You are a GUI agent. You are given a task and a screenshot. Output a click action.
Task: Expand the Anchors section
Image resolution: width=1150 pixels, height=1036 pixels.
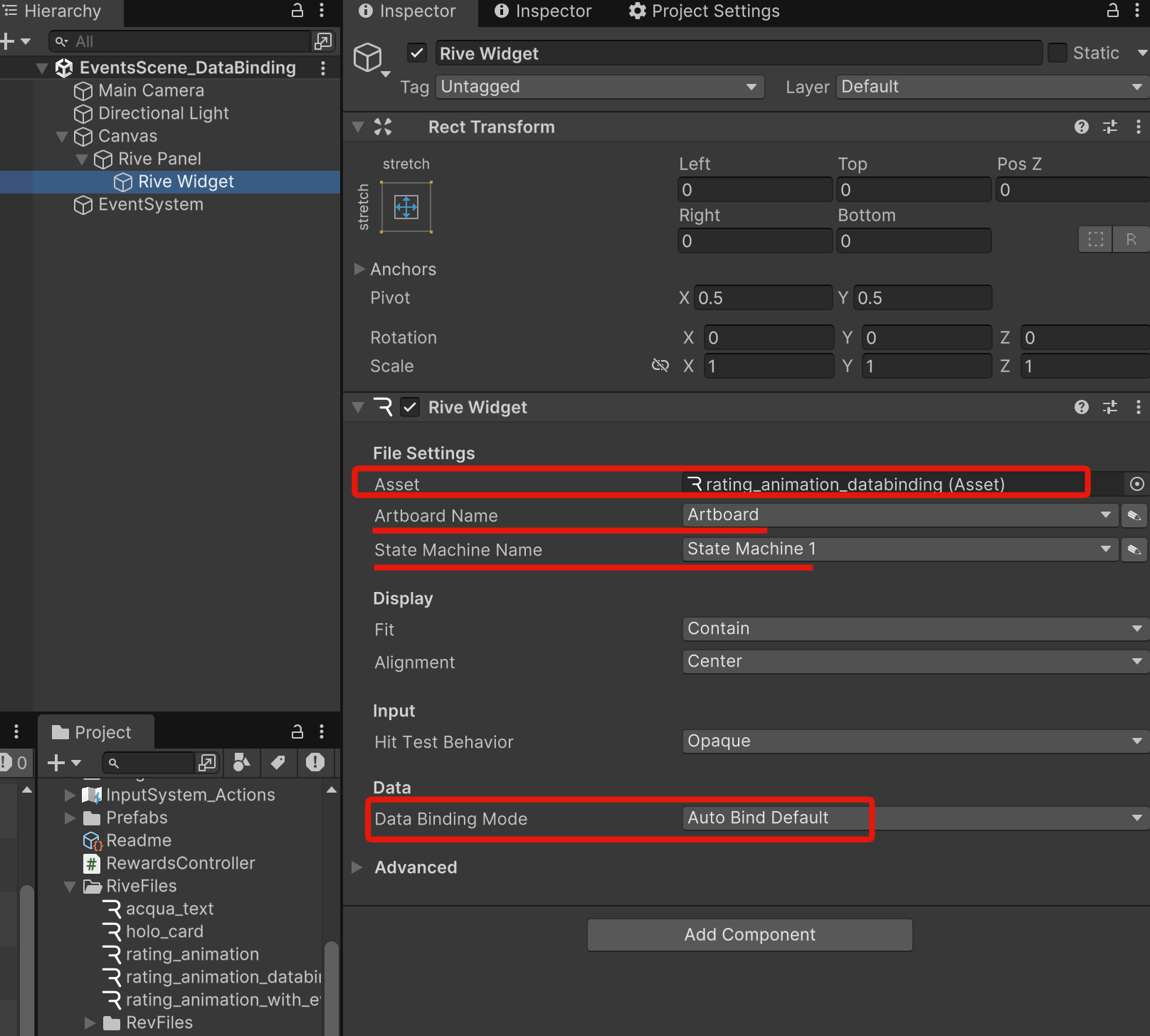pos(359,269)
